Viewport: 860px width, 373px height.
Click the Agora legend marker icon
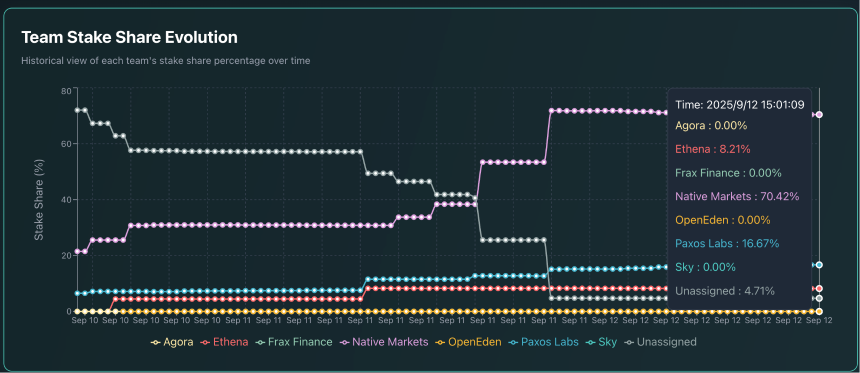coord(156,343)
